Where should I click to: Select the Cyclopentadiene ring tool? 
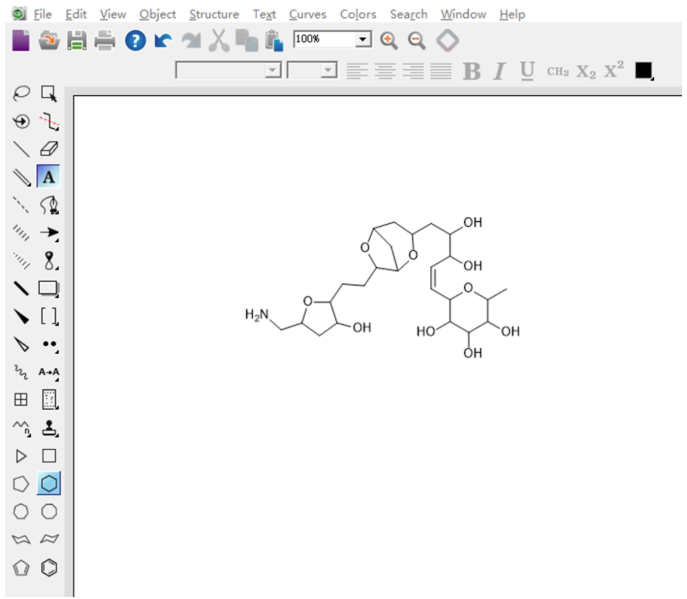pos(21,568)
